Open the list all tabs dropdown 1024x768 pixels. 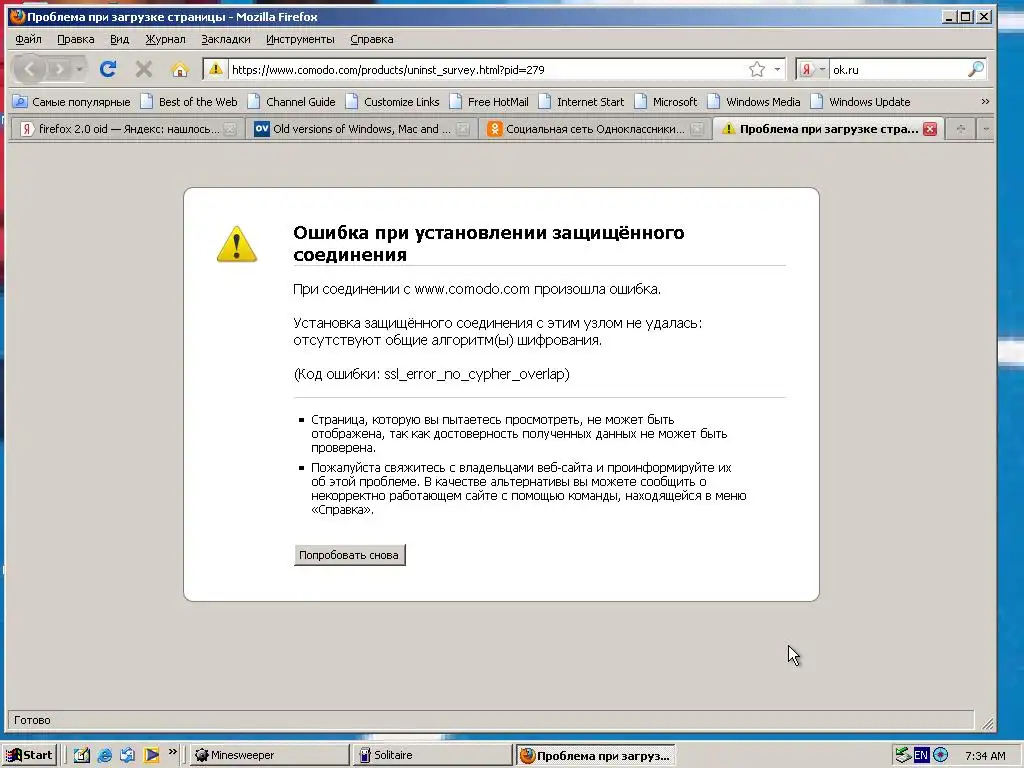coord(985,129)
